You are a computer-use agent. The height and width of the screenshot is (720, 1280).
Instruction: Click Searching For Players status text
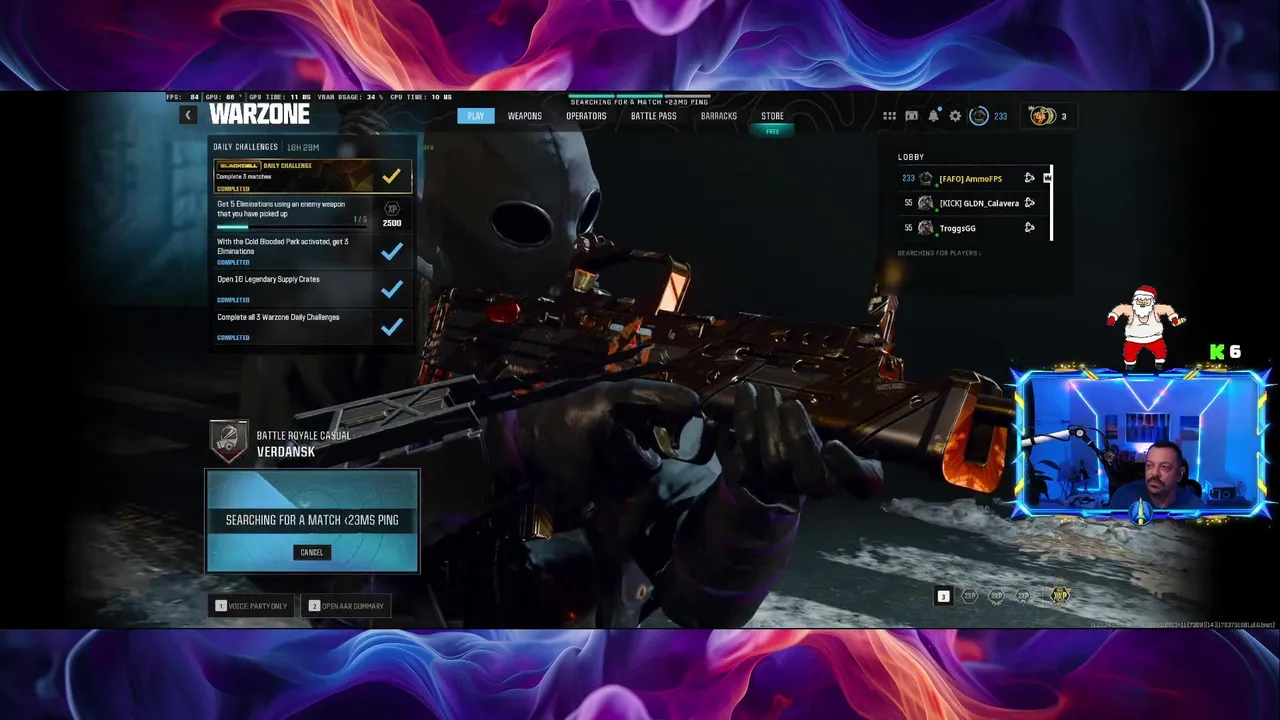[x=938, y=253]
